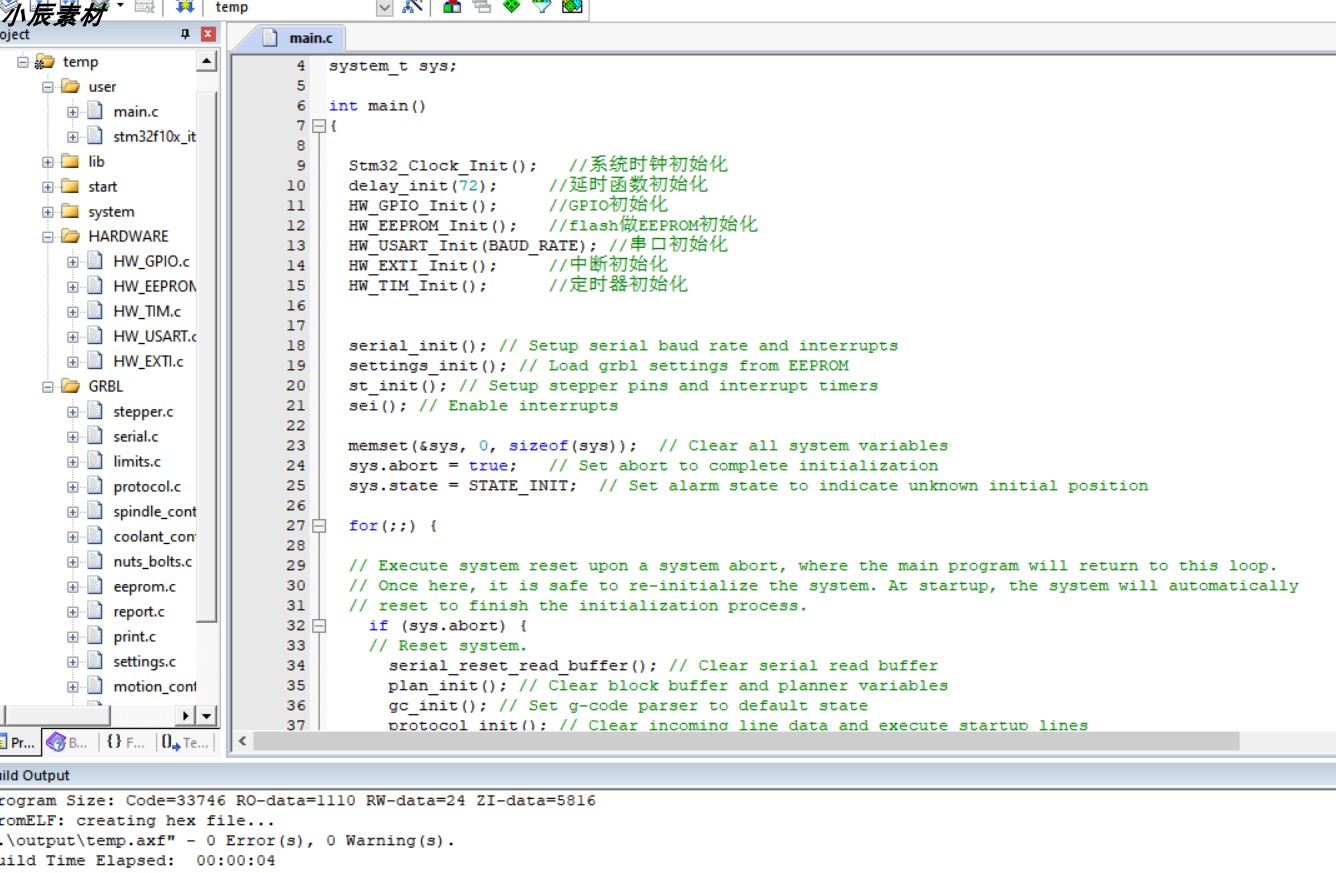Viewport: 1336px width, 873px height.
Task: Select spindle_cont file in the tree
Action: [154, 512]
